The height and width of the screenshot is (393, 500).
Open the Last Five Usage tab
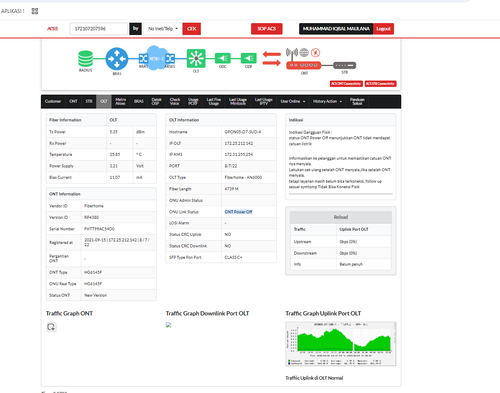click(x=214, y=101)
